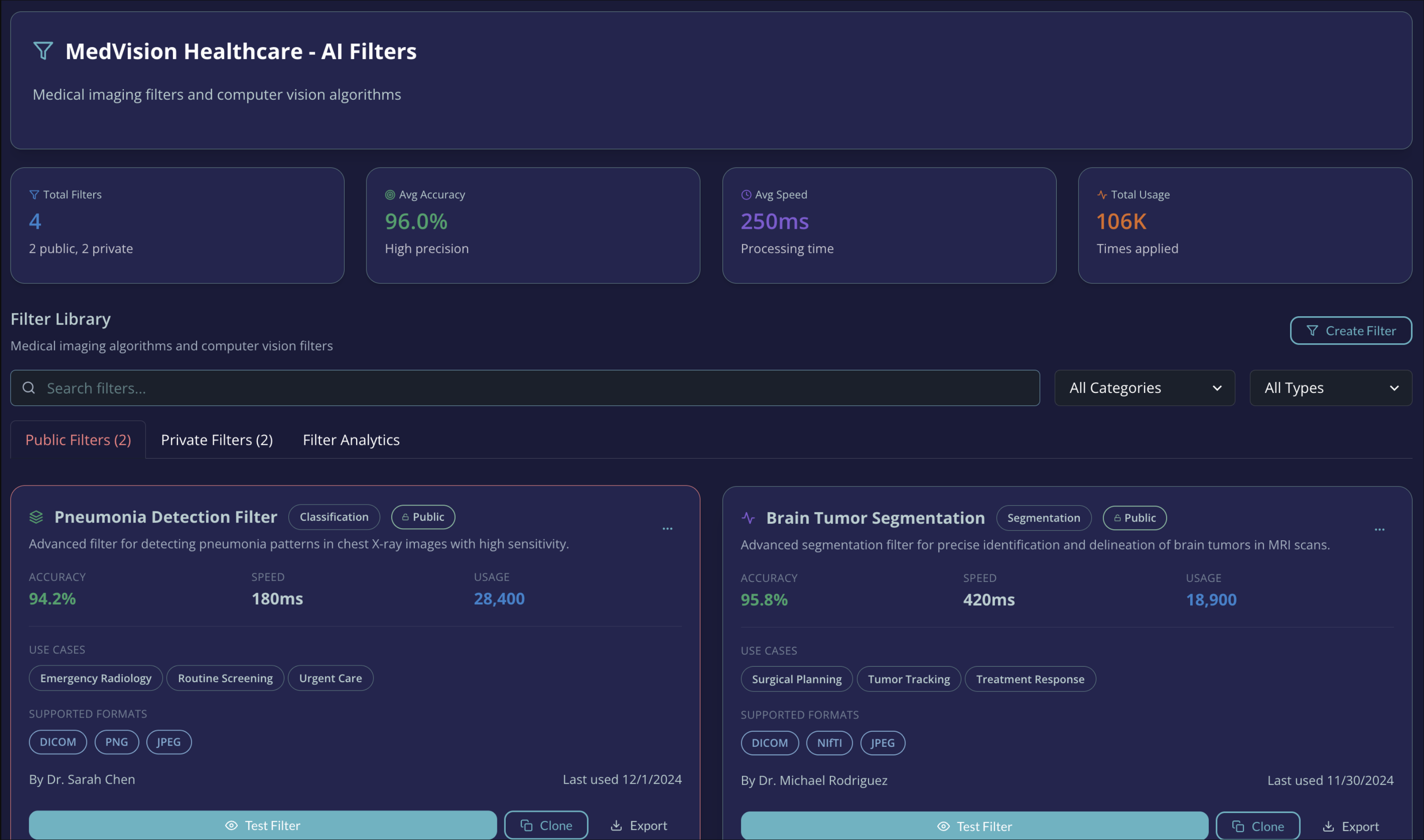This screenshot has height=840, width=1424.
Task: Select the Public Filters tab
Action: pos(78,440)
